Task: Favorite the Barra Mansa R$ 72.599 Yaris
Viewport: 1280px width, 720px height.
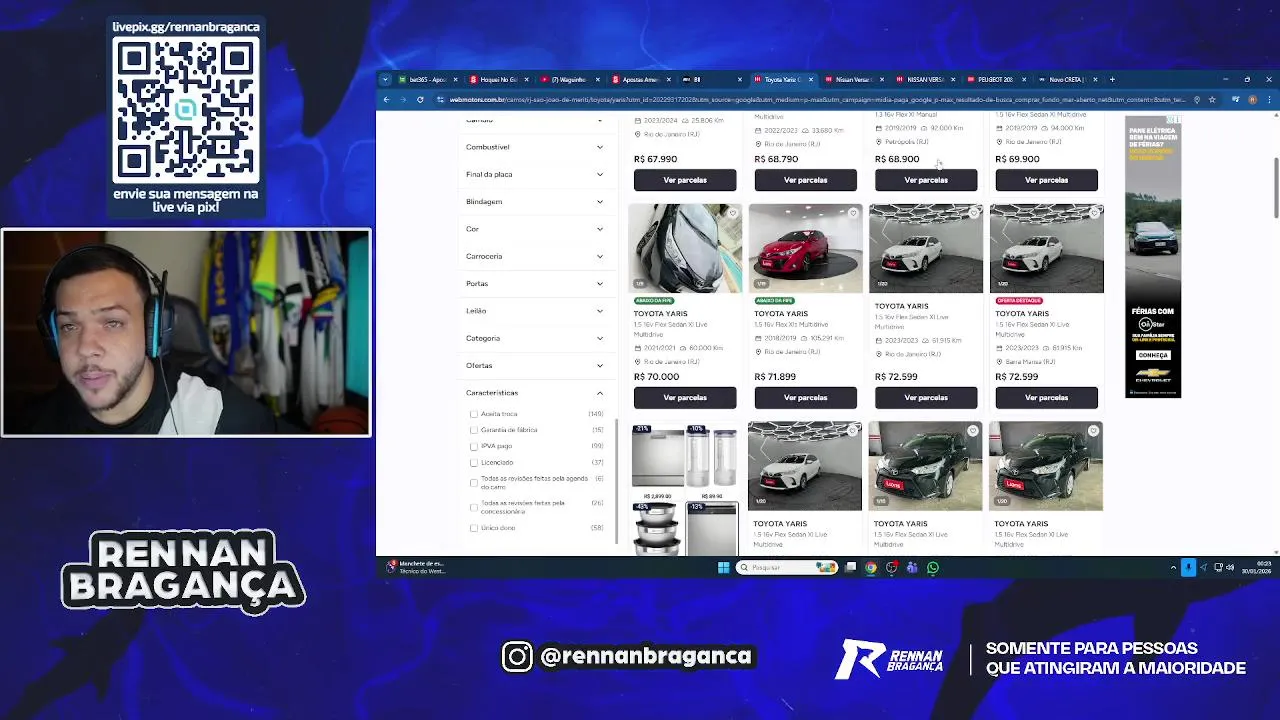Action: tap(1093, 213)
